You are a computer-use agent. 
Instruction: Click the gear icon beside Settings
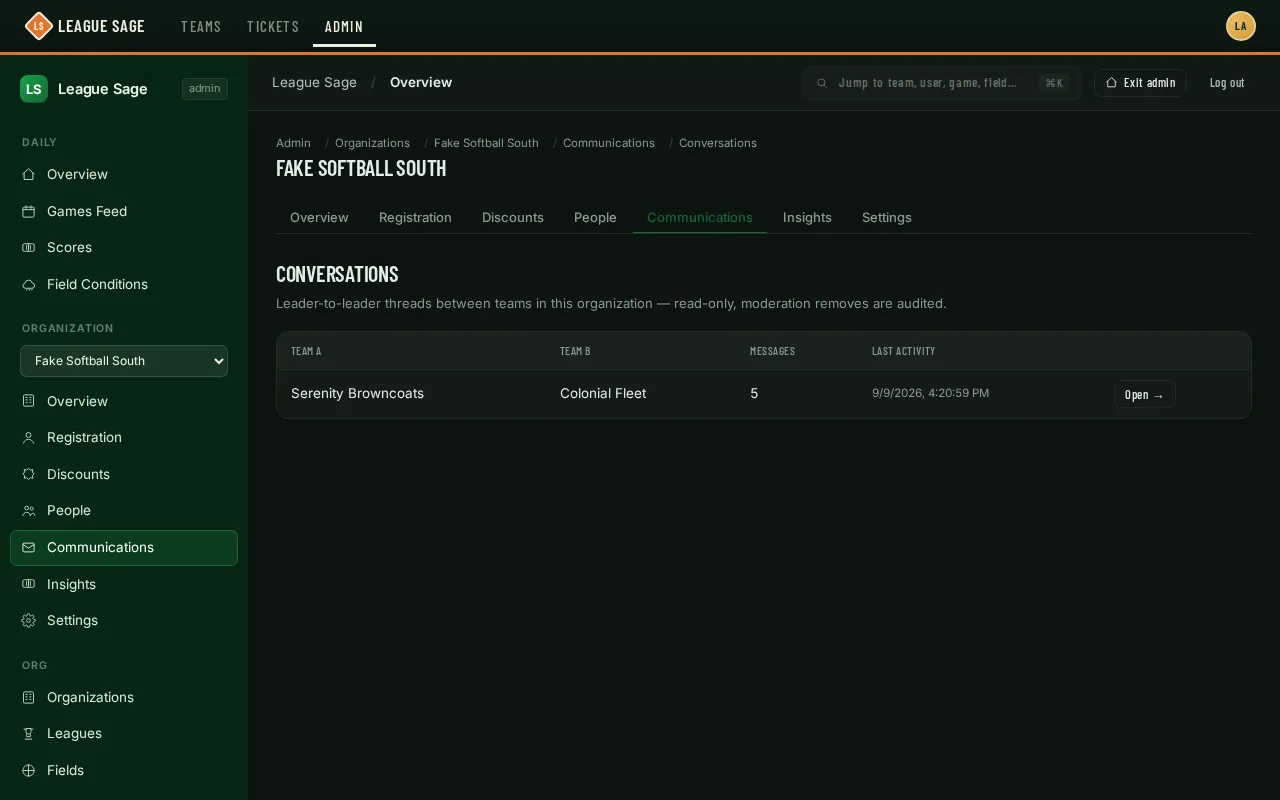point(29,621)
